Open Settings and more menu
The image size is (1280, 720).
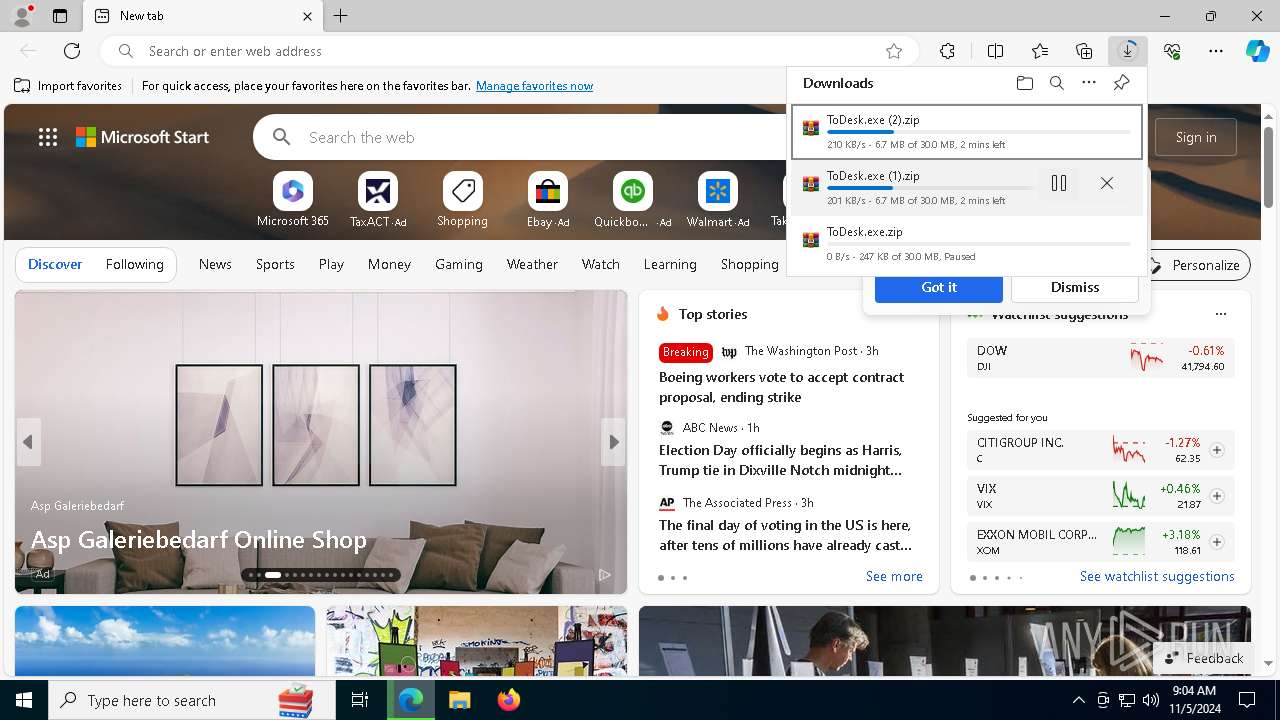point(1216,51)
